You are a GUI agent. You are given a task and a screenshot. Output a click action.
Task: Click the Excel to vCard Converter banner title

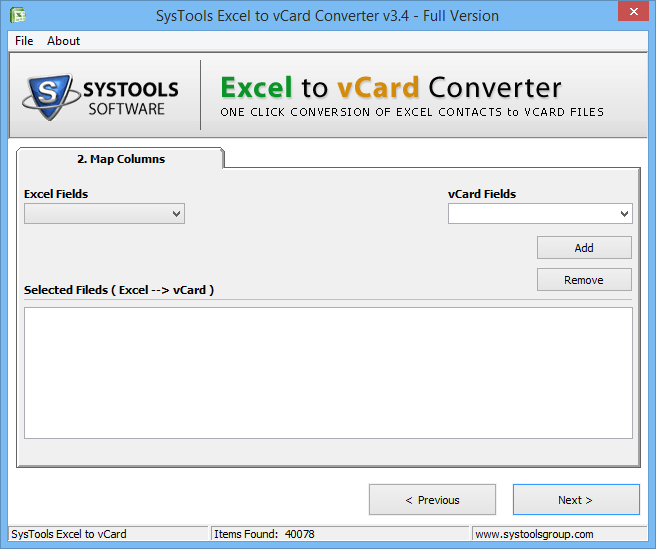(391, 87)
